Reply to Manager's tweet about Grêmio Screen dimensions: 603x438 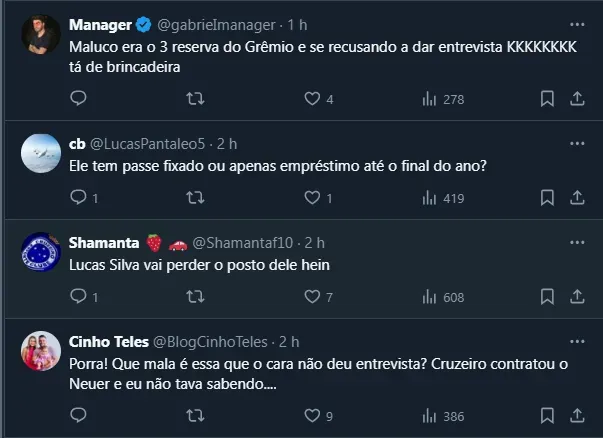click(x=79, y=99)
